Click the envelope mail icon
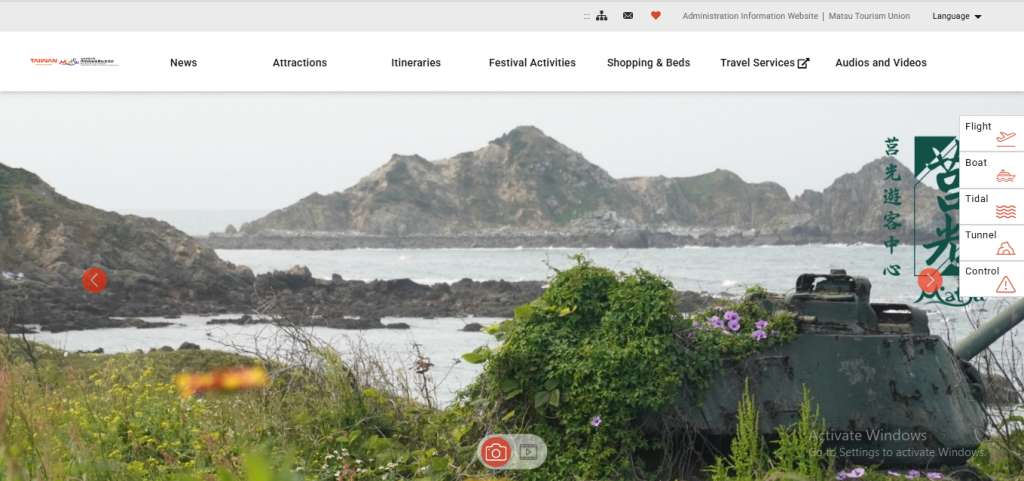This screenshot has width=1024, height=481. (x=628, y=16)
